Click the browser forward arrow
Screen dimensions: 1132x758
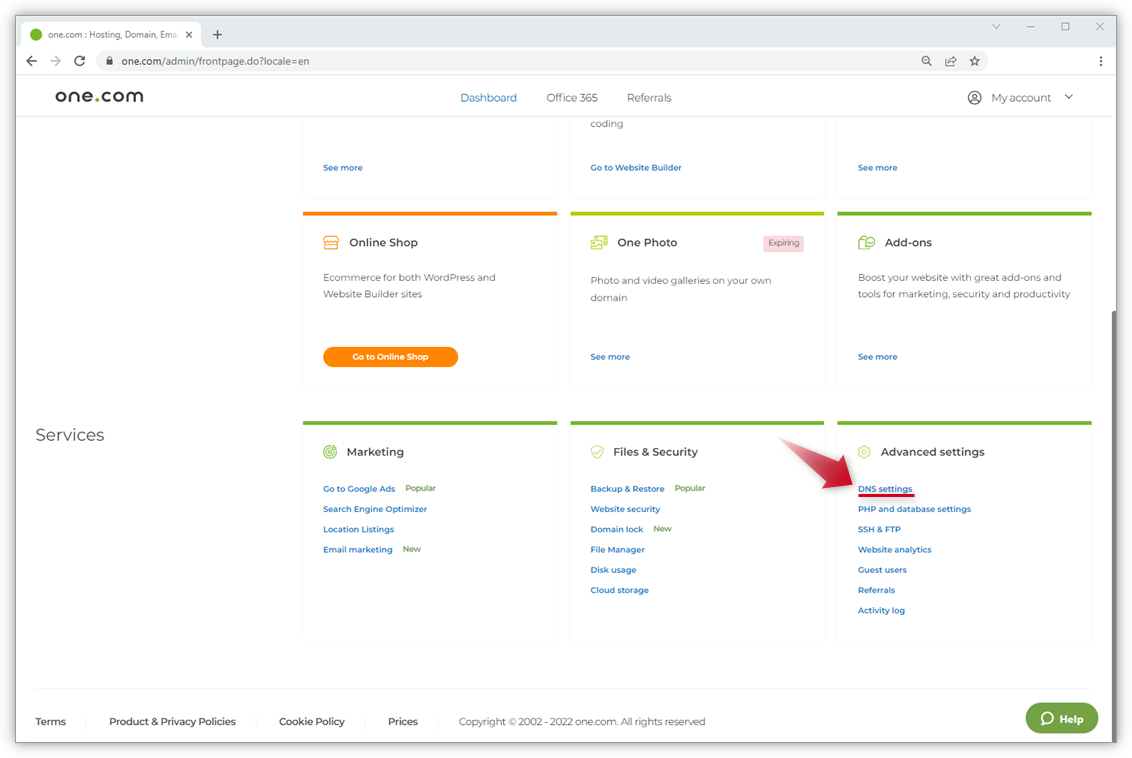pos(56,61)
